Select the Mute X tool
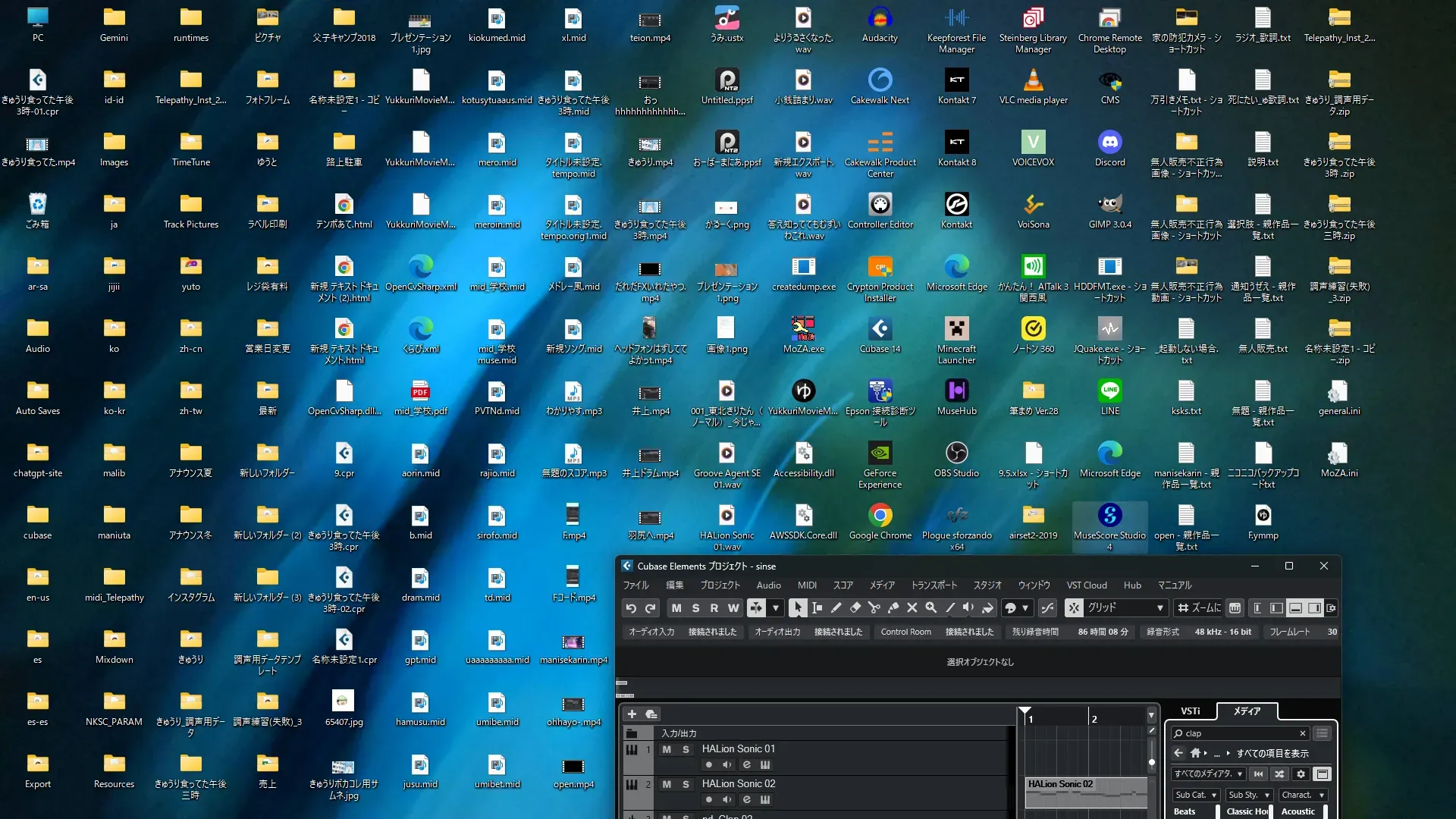This screenshot has height=819, width=1456. click(x=912, y=608)
